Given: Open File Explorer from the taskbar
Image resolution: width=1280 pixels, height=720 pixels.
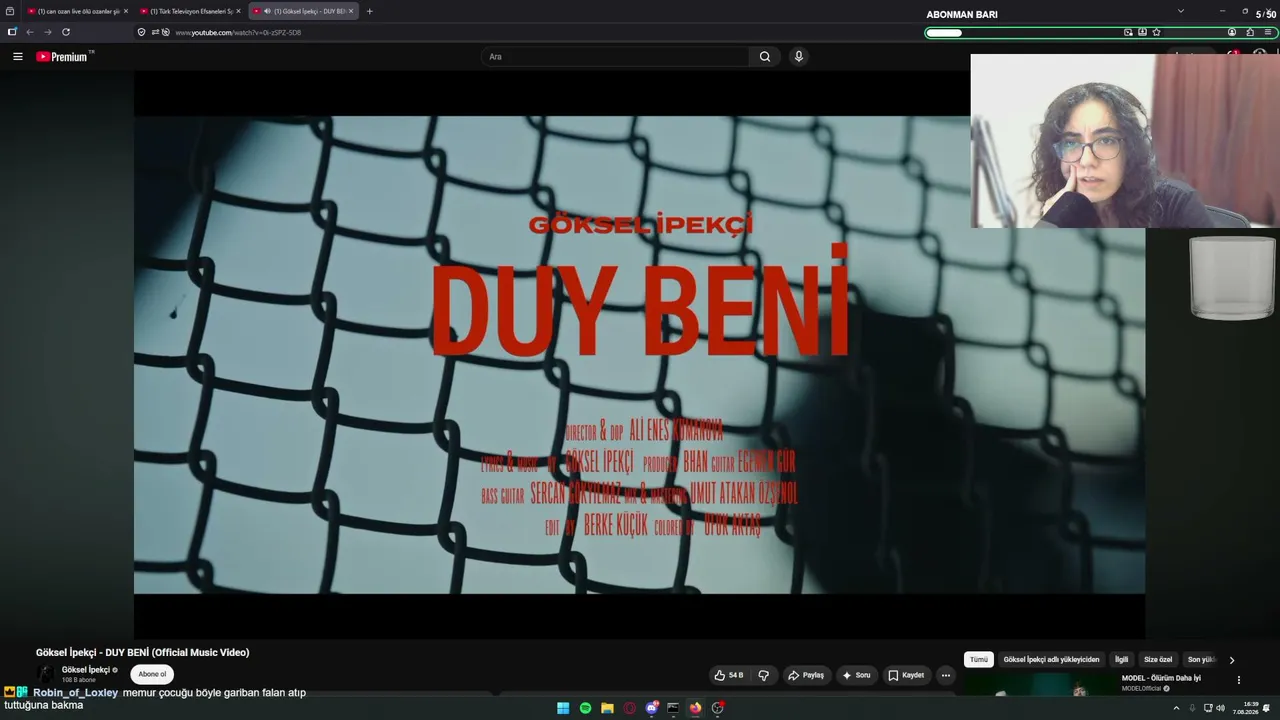Looking at the screenshot, I should pyautogui.click(x=607, y=708).
